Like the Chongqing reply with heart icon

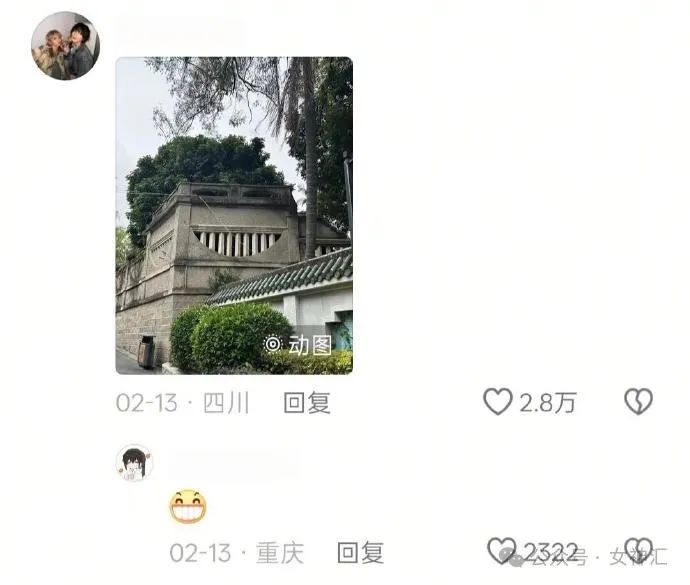click(502, 551)
